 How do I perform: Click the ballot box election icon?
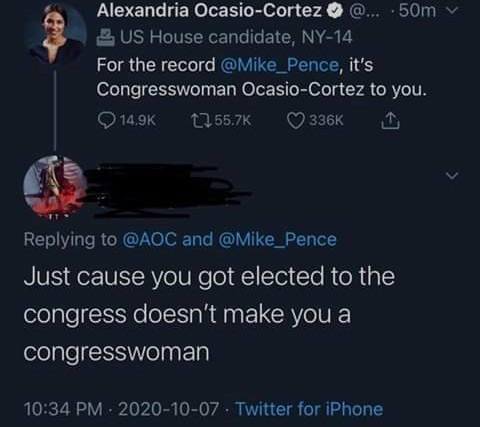click(x=106, y=37)
